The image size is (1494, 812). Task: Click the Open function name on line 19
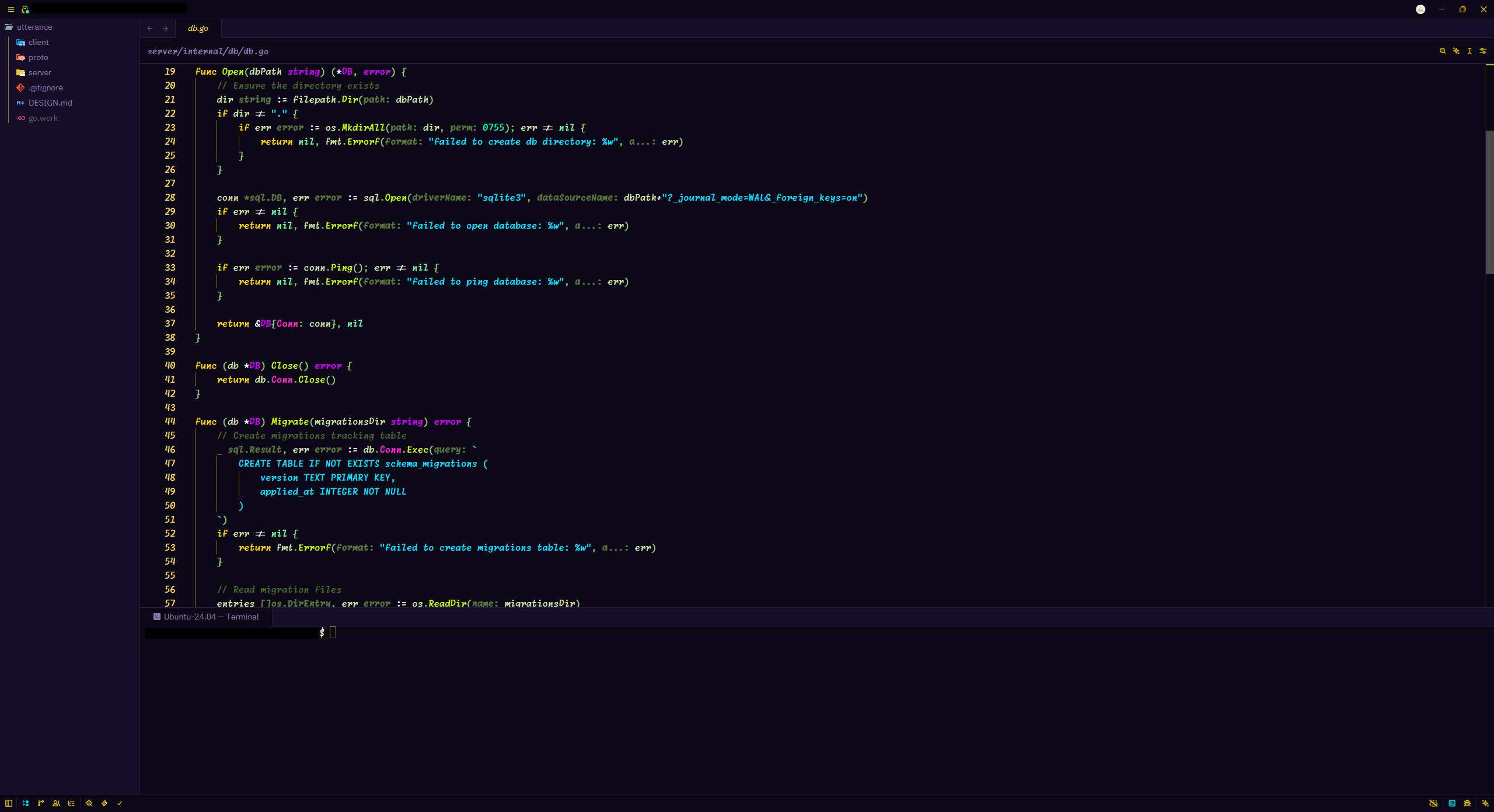pyautogui.click(x=233, y=71)
